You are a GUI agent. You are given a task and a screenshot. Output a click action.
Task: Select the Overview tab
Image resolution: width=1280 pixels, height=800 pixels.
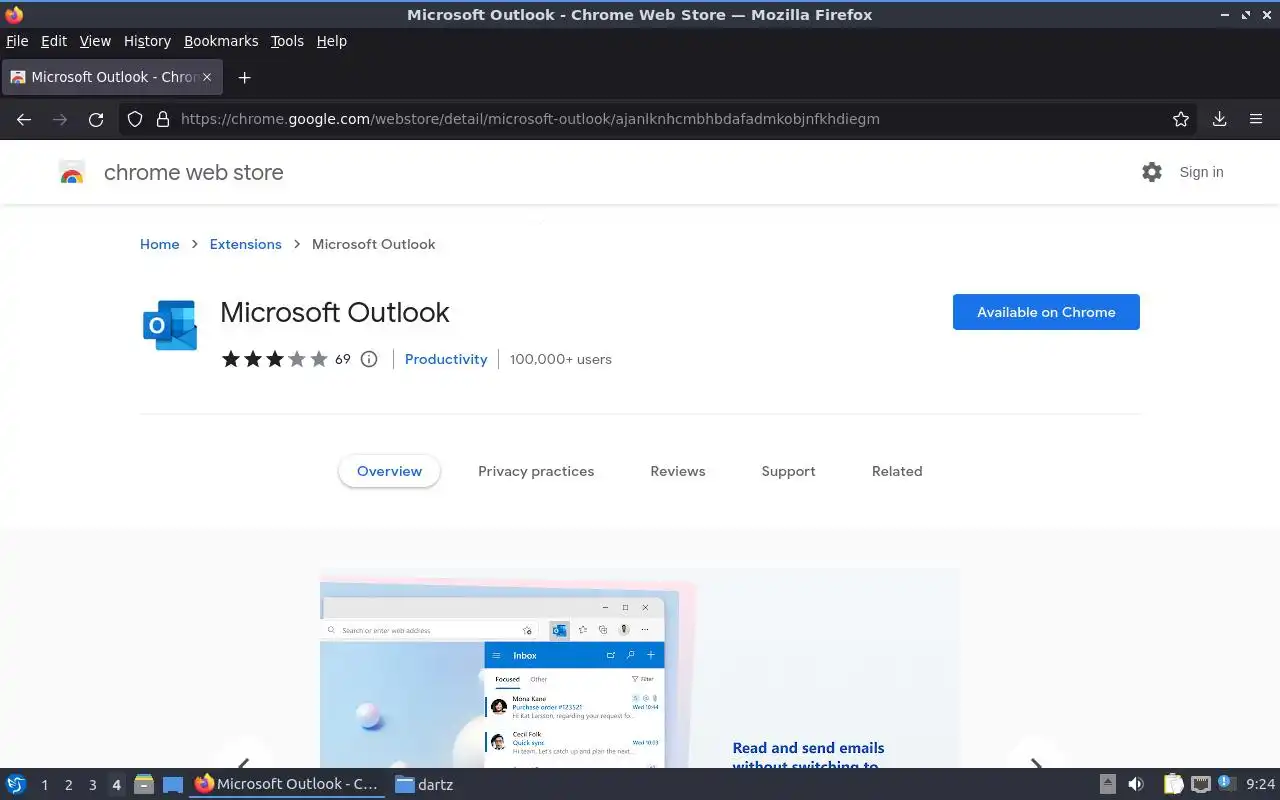pyautogui.click(x=389, y=471)
